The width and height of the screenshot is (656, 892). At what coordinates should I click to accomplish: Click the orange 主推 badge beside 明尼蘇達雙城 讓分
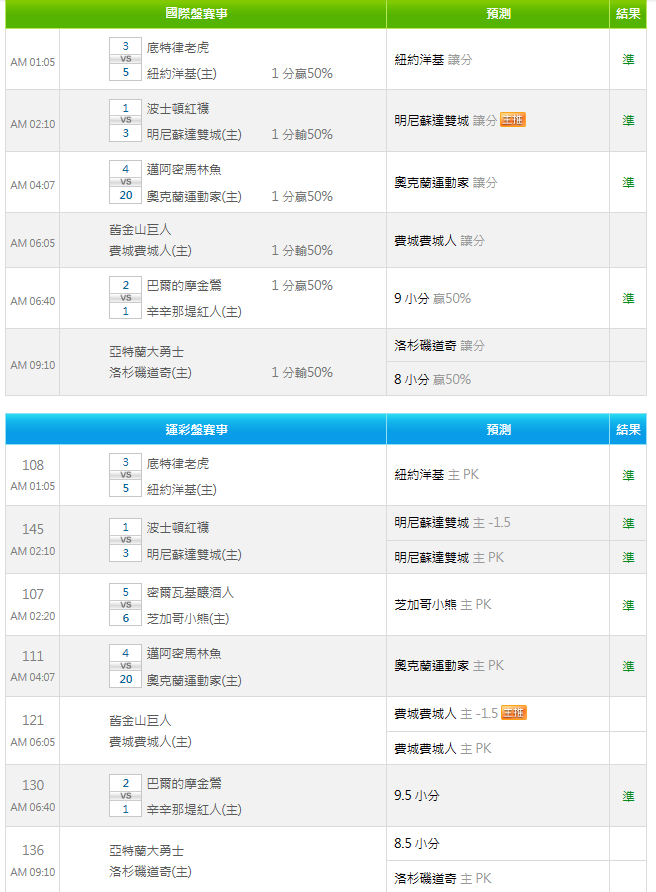[x=513, y=120]
